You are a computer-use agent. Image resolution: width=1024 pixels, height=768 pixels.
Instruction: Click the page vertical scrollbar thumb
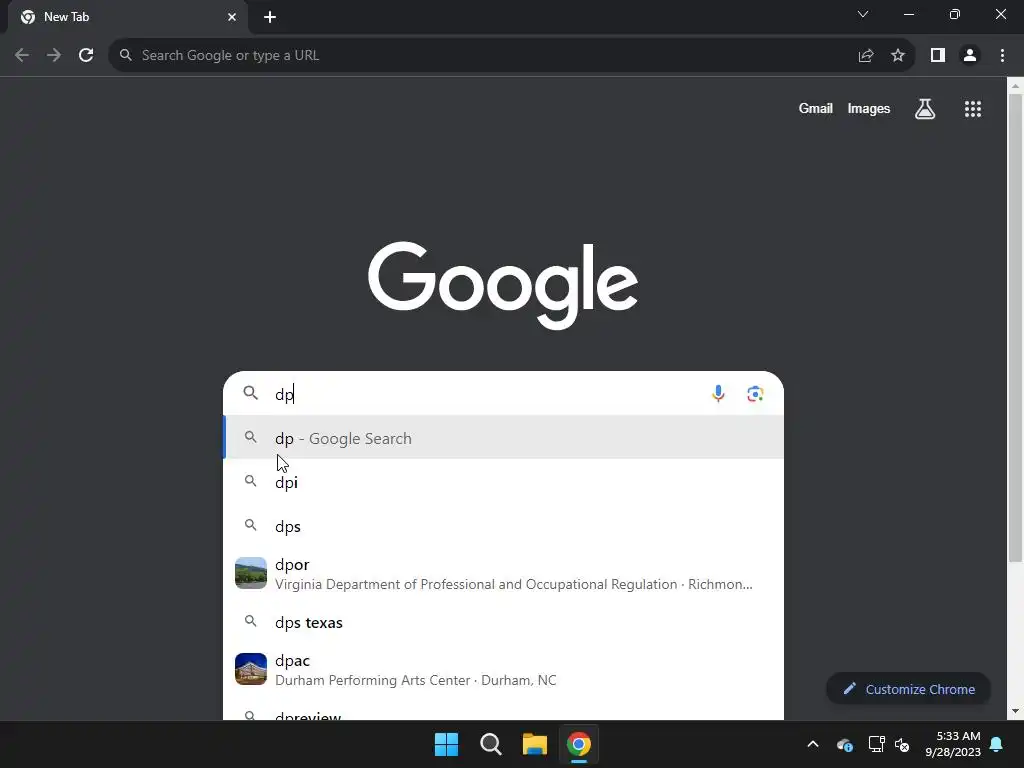(x=1015, y=327)
